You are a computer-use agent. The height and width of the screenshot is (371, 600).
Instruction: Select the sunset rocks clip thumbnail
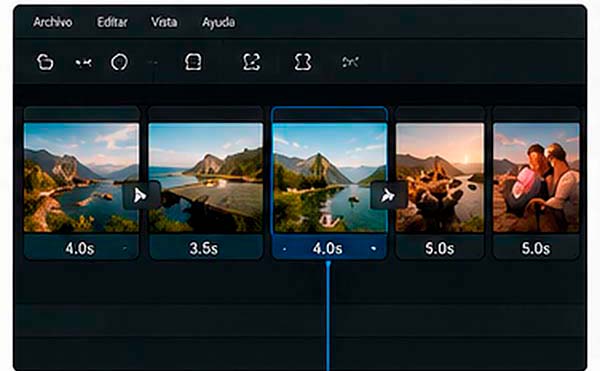(x=440, y=177)
